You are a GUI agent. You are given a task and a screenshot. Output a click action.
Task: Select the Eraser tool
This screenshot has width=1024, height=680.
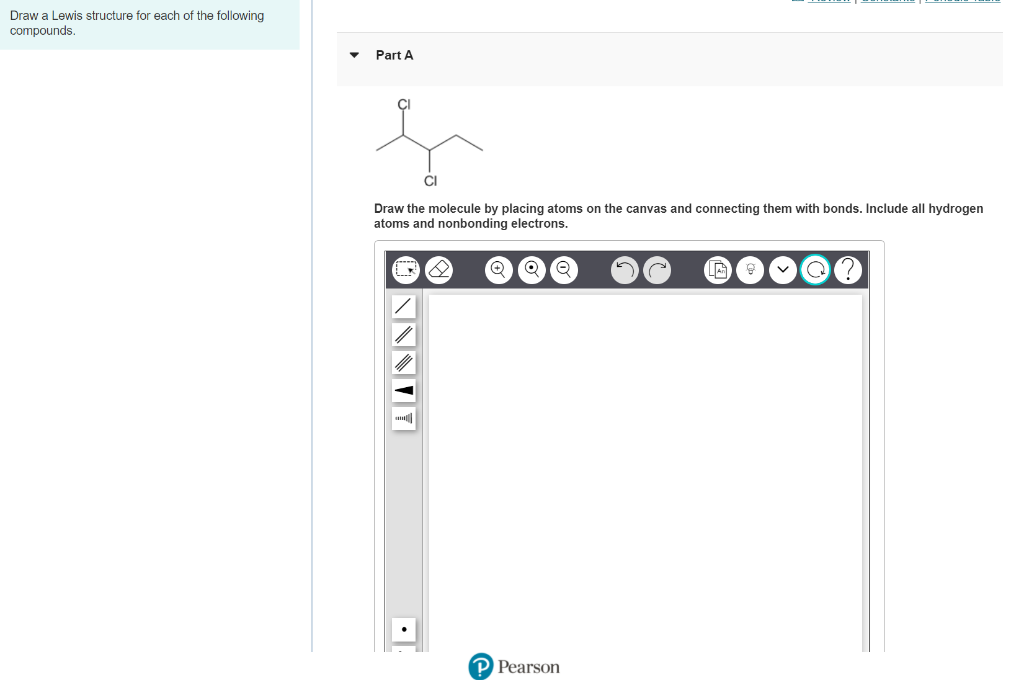click(x=439, y=270)
